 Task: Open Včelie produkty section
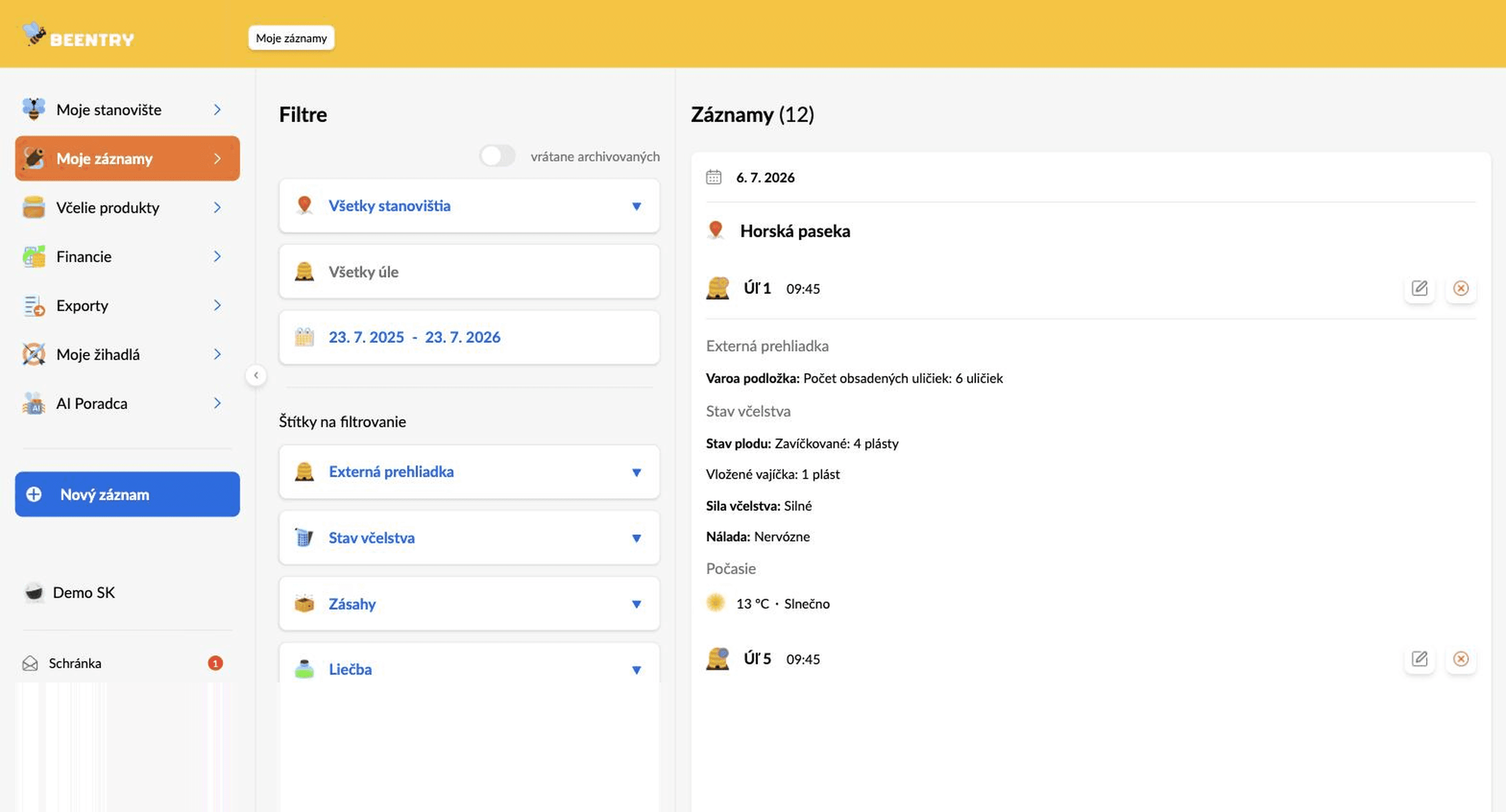click(x=127, y=208)
